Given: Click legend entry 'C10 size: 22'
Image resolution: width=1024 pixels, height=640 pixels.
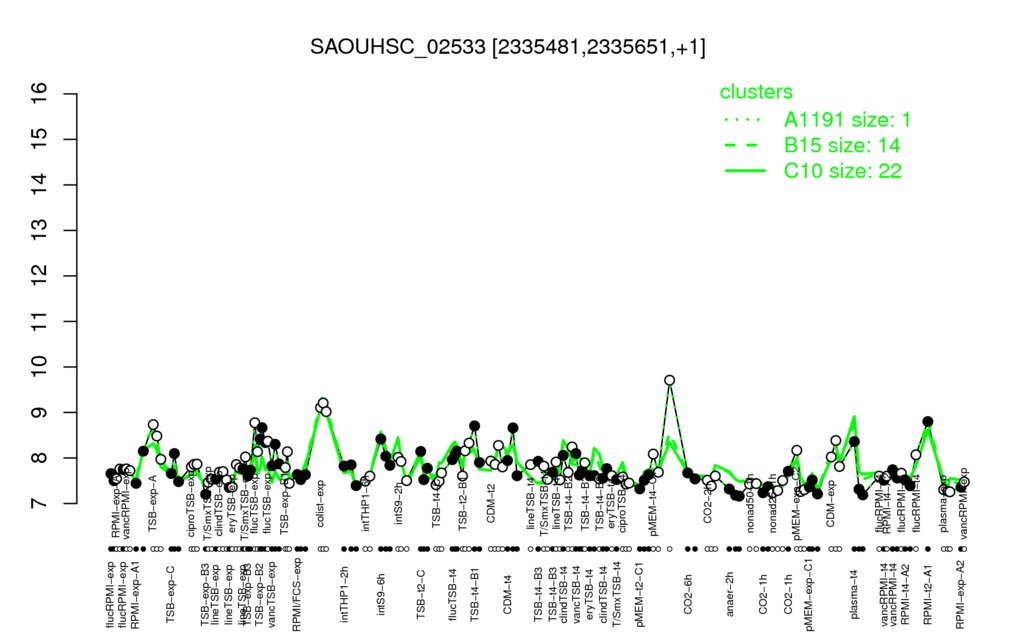Looking at the screenshot, I should [842, 171].
